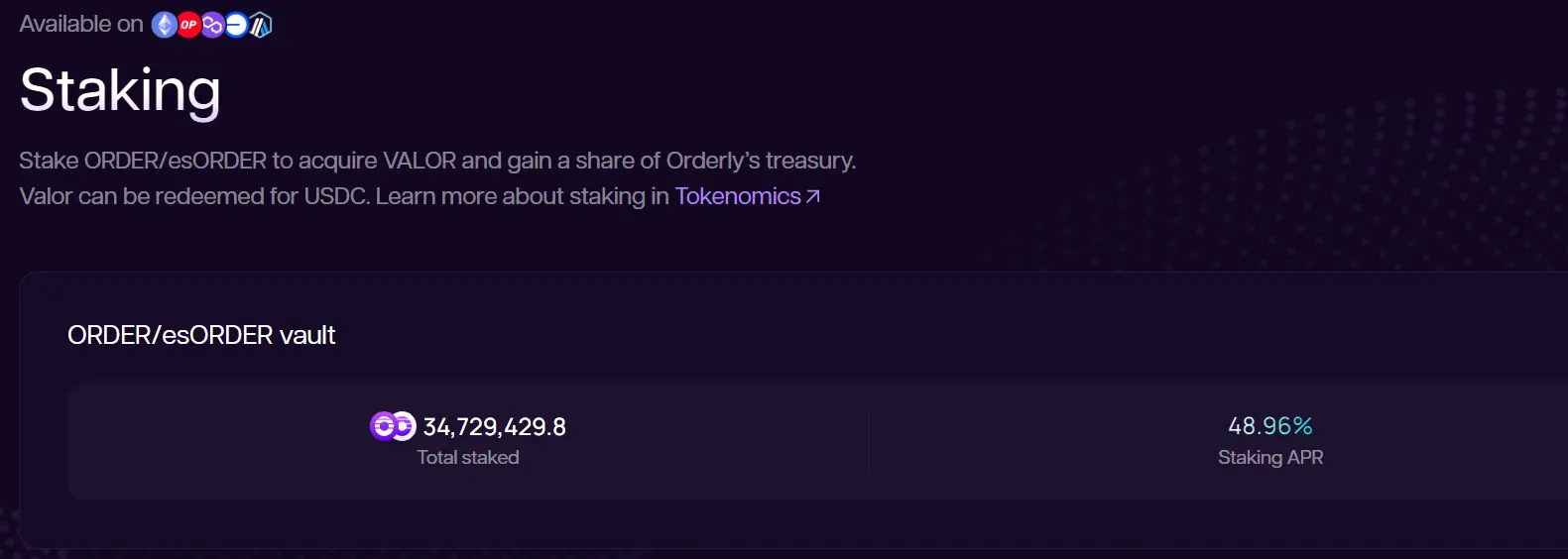The width and height of the screenshot is (1568, 559).
Task: Click the white esORDER token icon
Action: [404, 426]
